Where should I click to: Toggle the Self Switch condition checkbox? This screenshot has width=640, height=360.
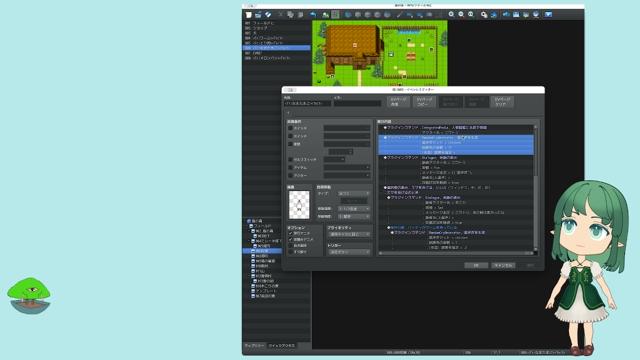(290, 160)
